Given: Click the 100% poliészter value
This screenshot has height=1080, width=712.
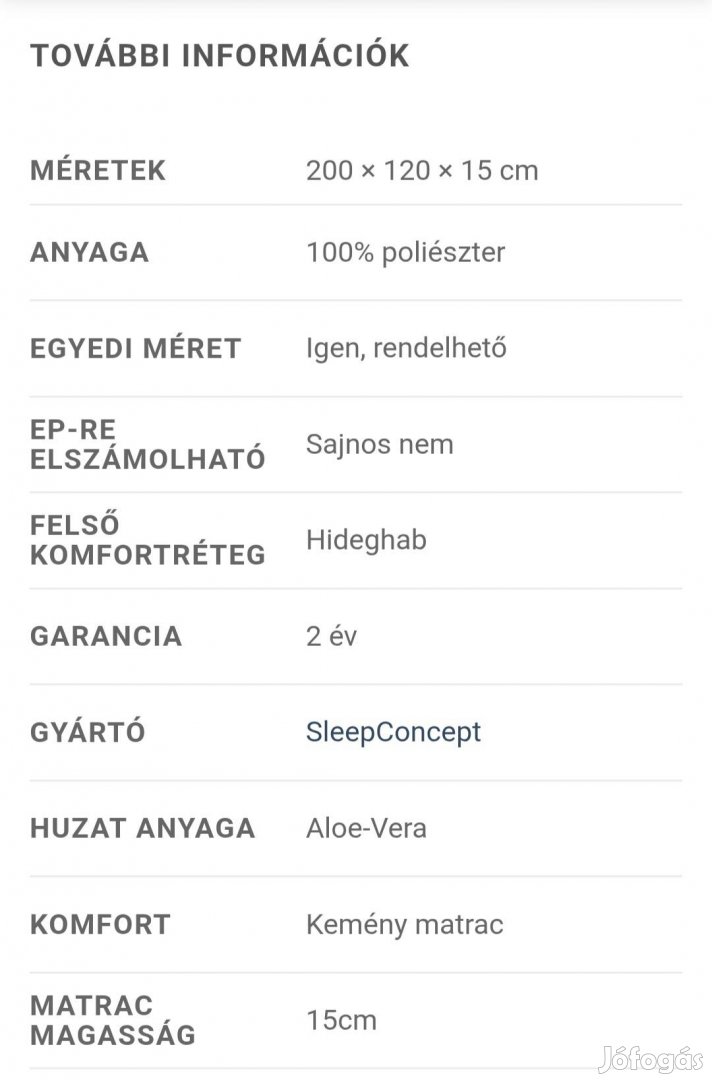Looking at the screenshot, I should pyautogui.click(x=405, y=252).
